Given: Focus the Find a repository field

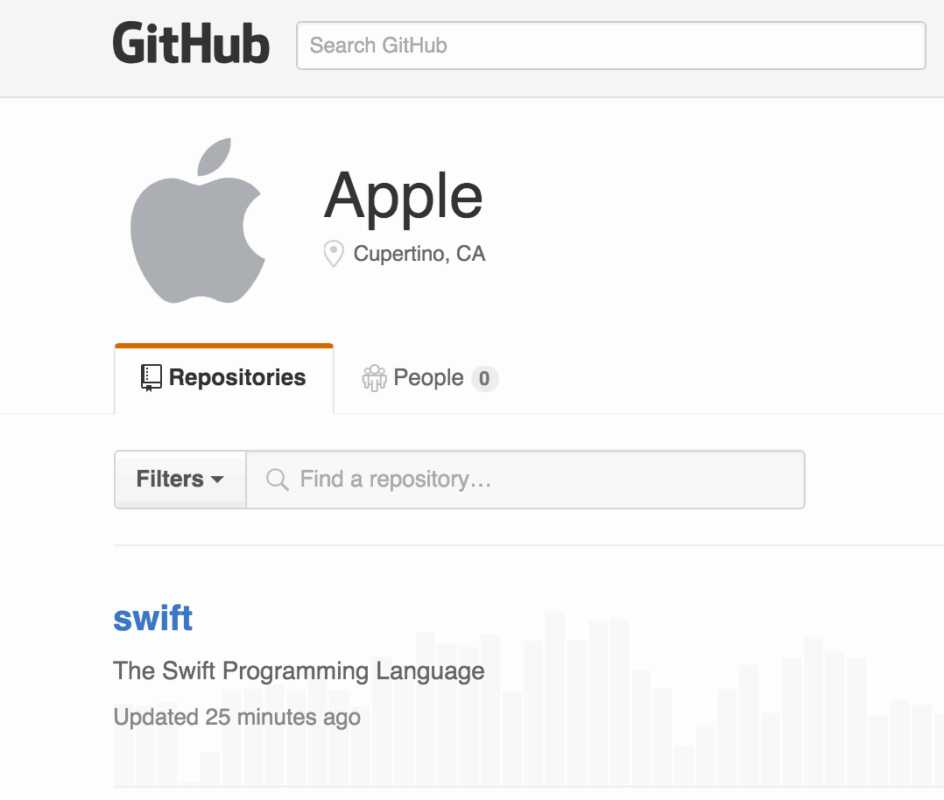Looking at the screenshot, I should (540, 480).
